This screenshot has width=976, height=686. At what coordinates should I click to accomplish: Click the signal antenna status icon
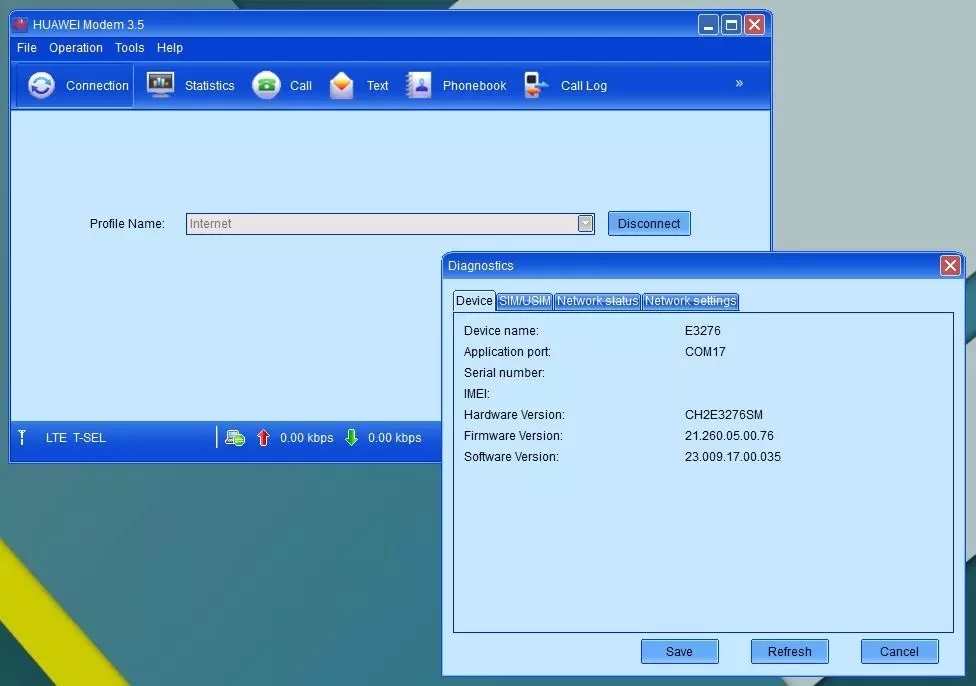click(x=22, y=438)
